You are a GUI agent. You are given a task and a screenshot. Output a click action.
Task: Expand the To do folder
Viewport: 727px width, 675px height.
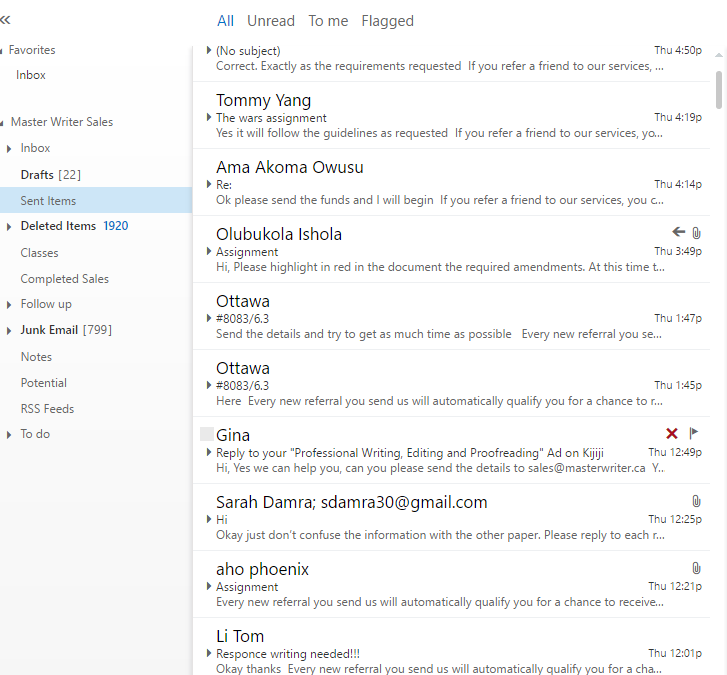pos(9,435)
